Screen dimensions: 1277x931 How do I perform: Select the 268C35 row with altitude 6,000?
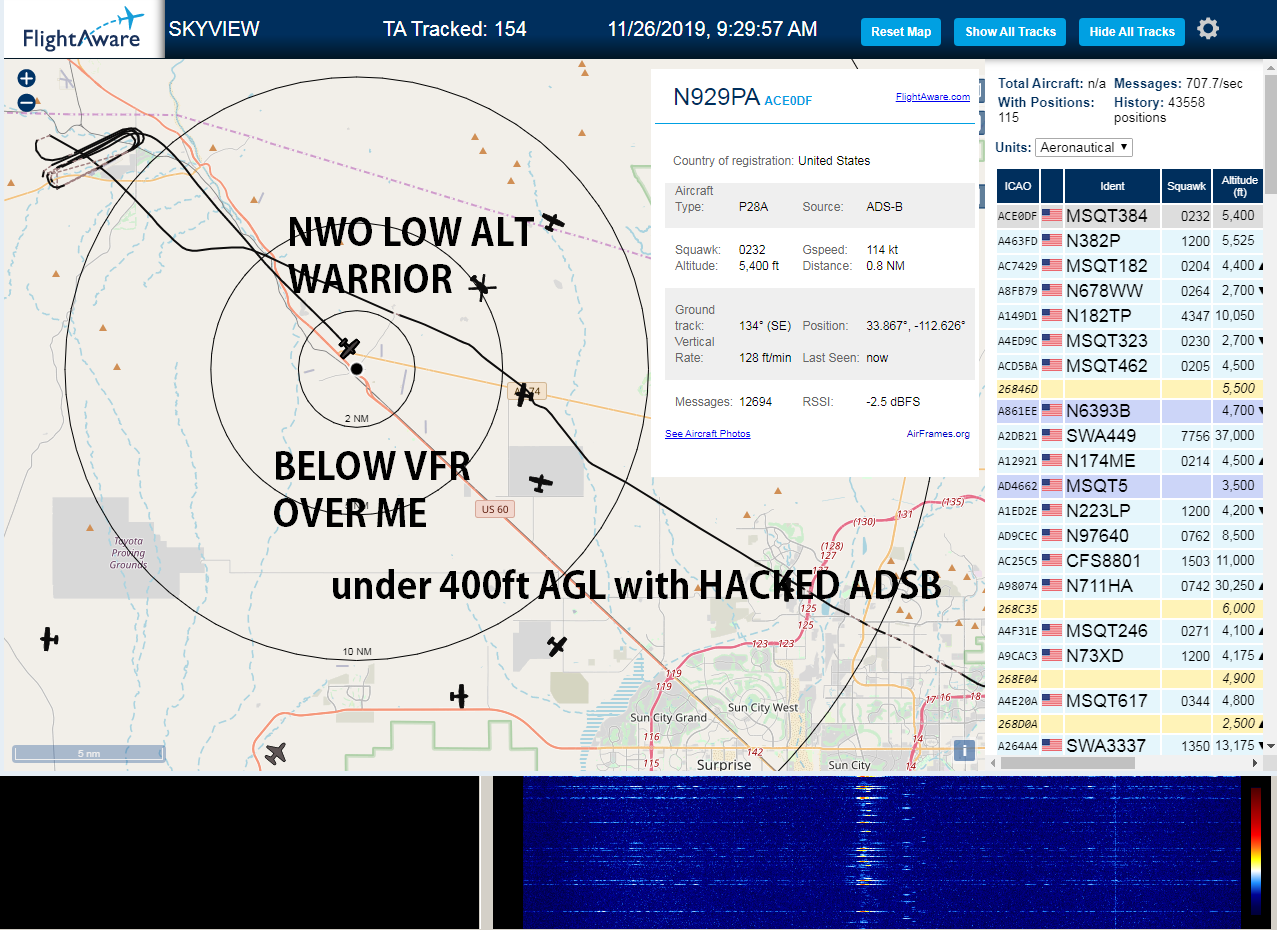(x=1130, y=609)
